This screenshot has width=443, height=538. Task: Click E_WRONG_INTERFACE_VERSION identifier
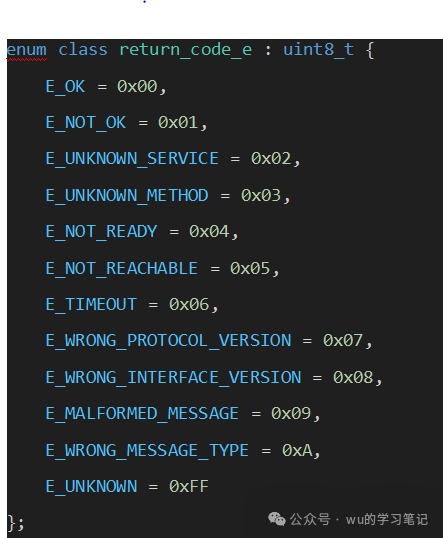click(x=174, y=378)
